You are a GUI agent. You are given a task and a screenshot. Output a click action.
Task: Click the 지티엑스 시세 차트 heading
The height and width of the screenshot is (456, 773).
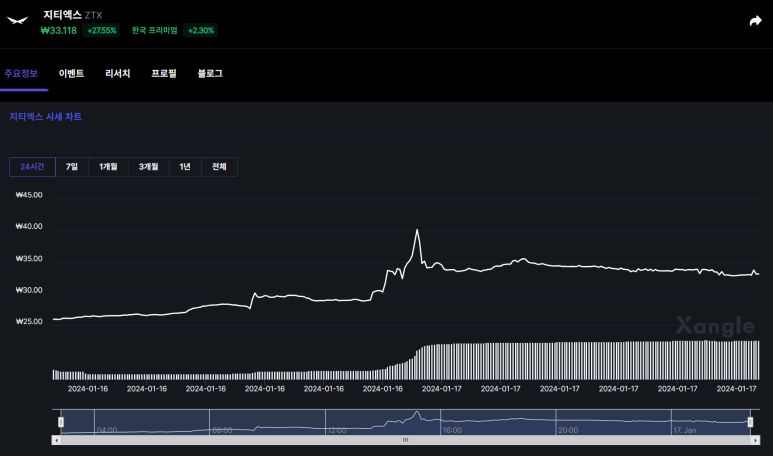coord(45,117)
